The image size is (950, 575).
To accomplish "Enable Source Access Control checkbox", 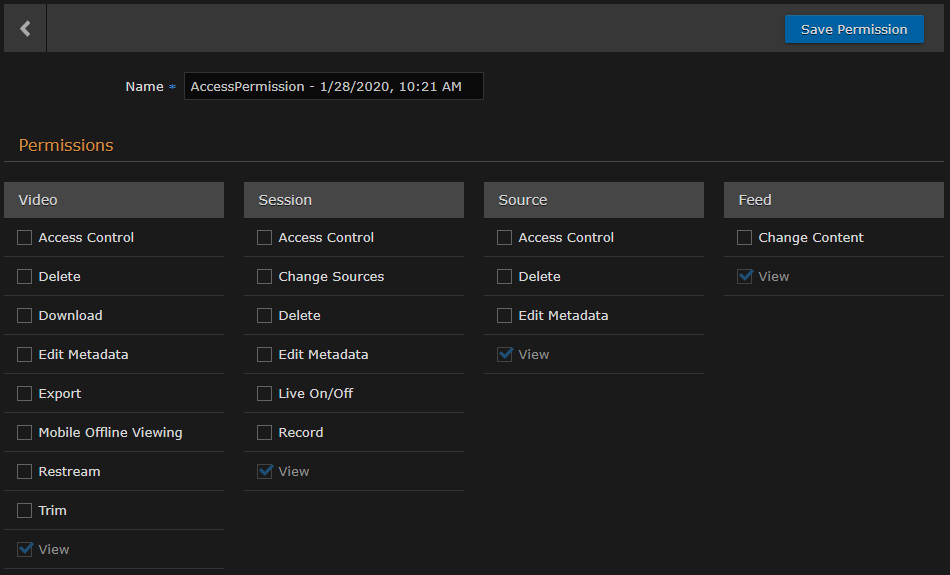I will 505,238.
